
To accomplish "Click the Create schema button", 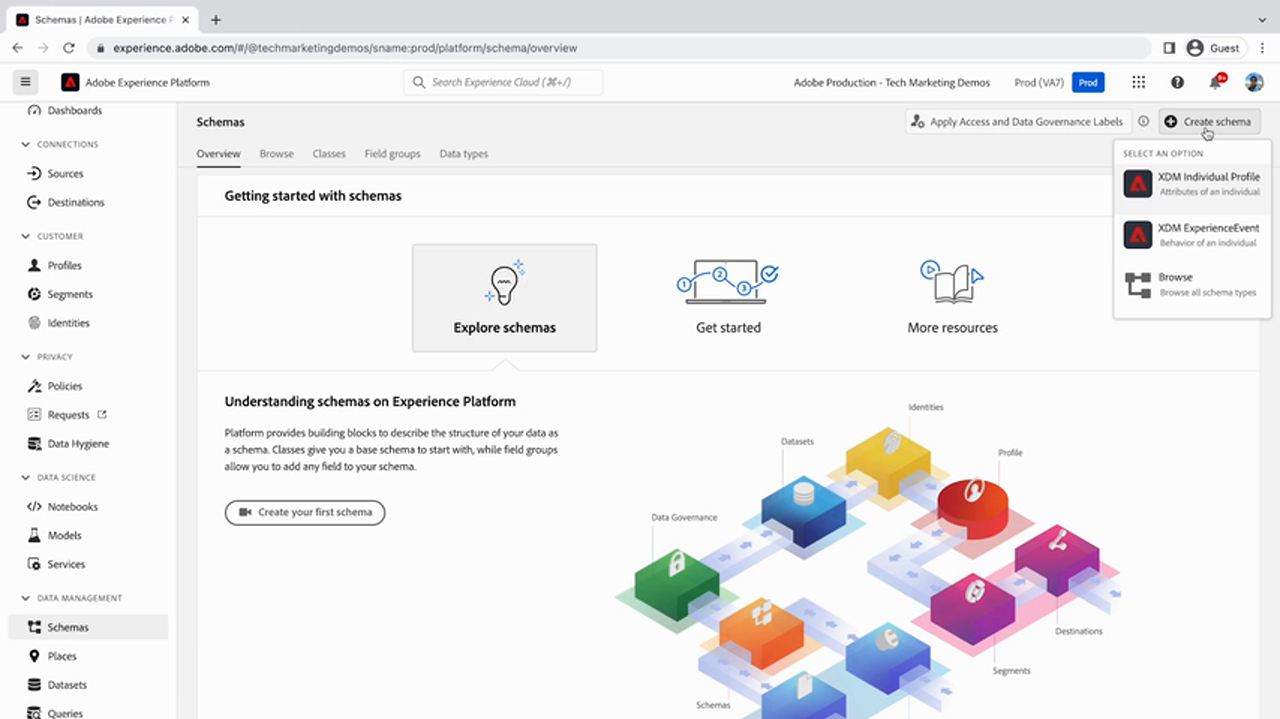I will [x=1209, y=122].
